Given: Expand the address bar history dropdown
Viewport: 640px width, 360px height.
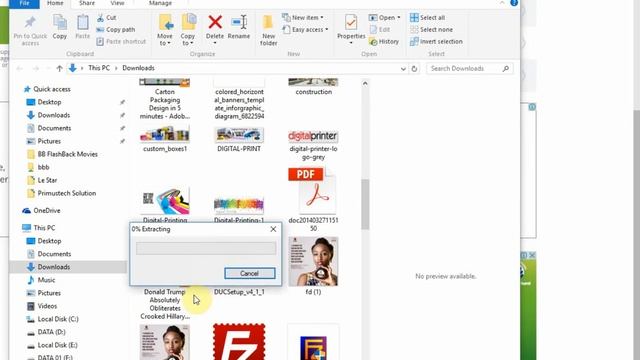Looking at the screenshot, I should click(x=403, y=69).
